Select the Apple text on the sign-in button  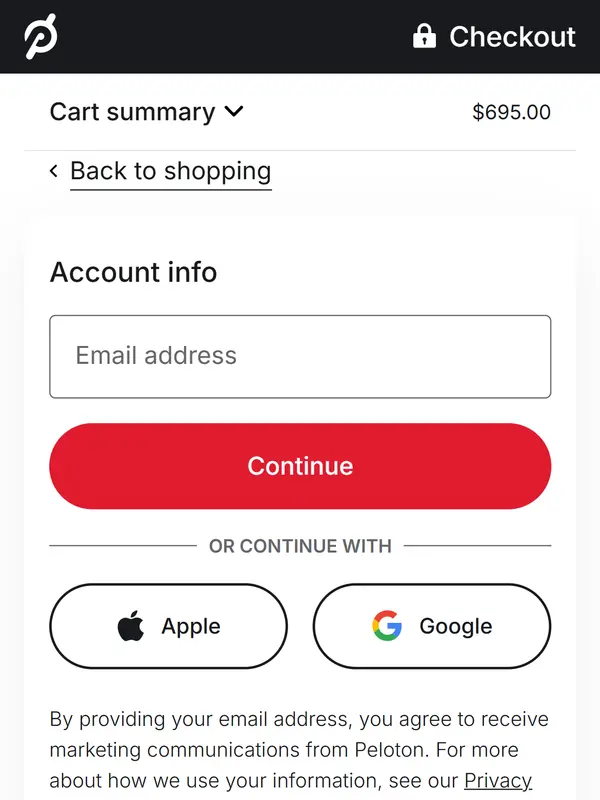[x=191, y=627]
